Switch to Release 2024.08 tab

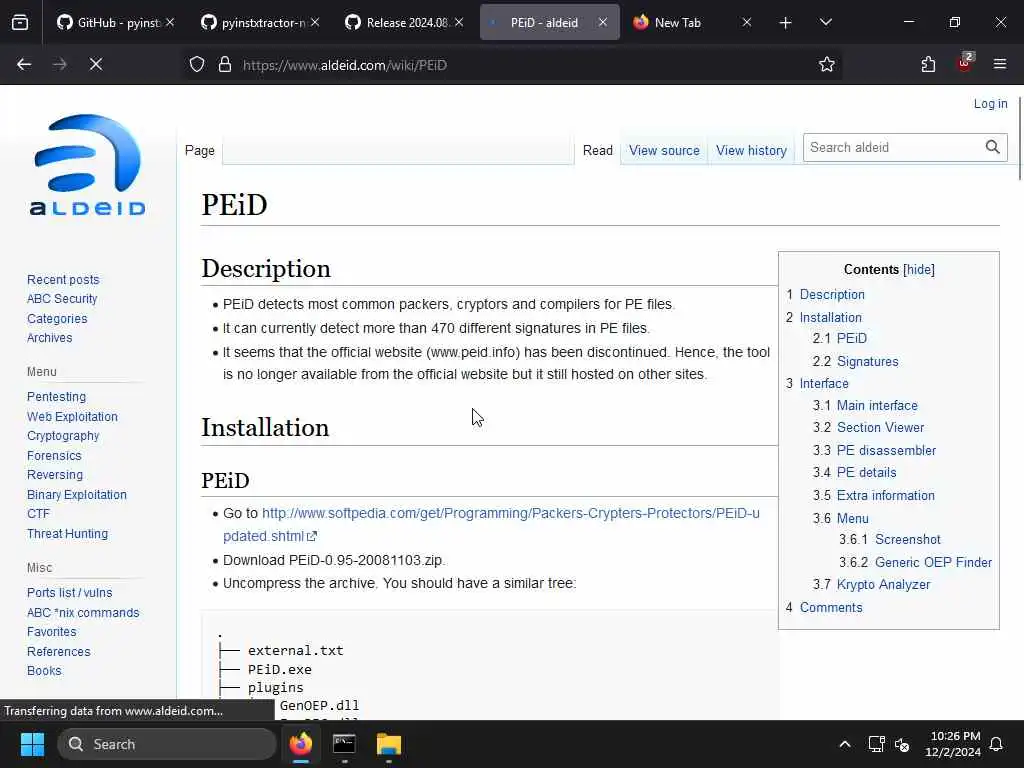coord(398,22)
